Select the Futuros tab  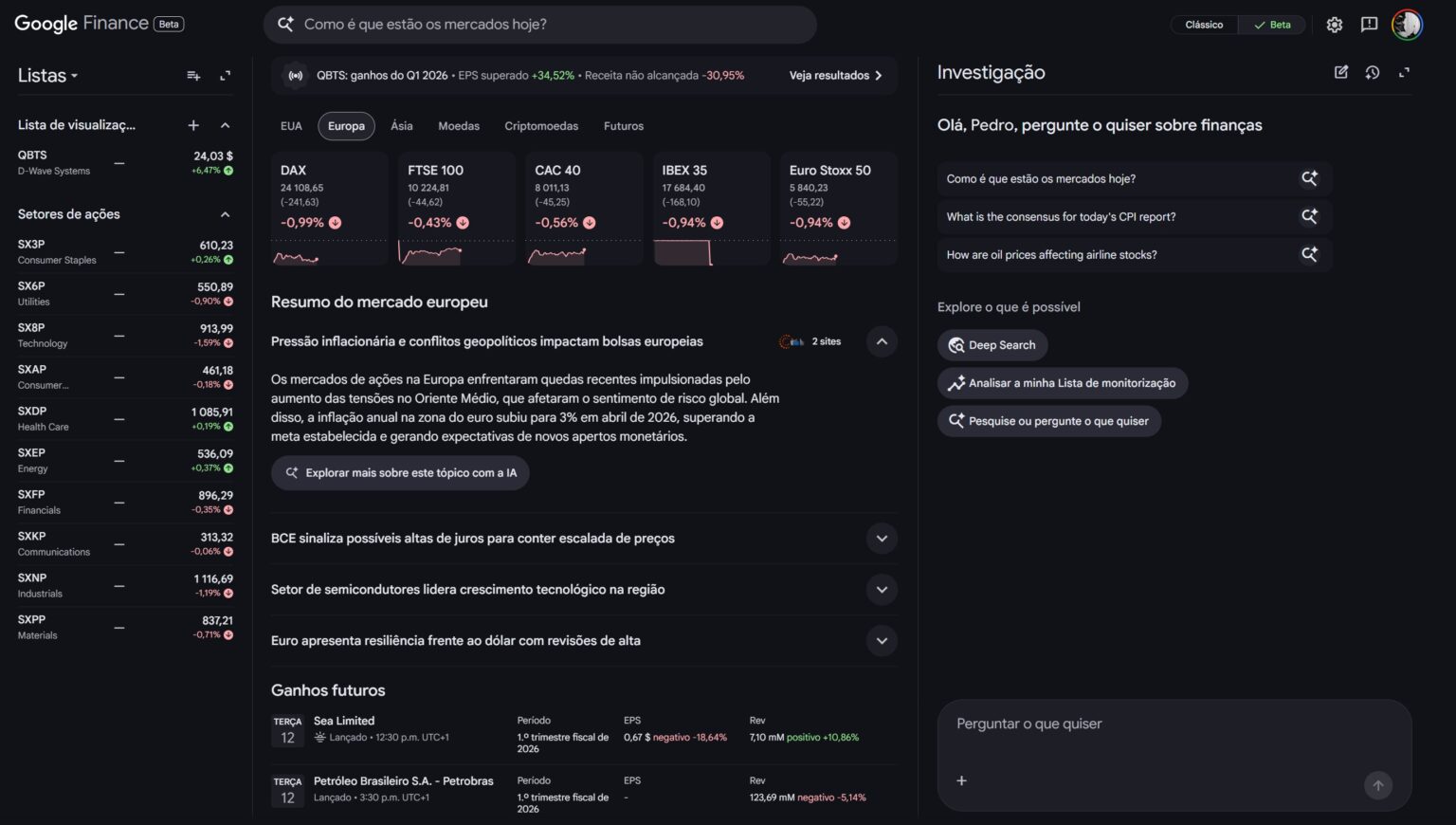coord(624,126)
